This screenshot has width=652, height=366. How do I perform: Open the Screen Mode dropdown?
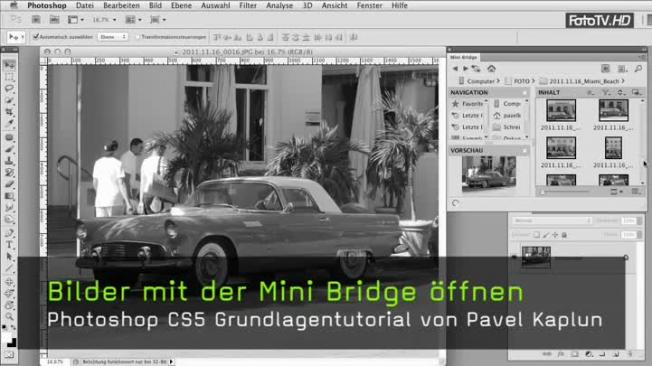[x=158, y=20]
